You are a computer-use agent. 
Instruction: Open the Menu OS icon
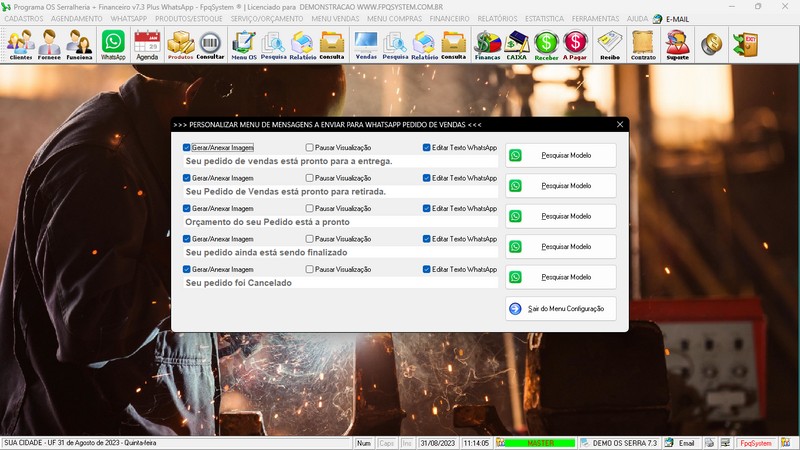coord(244,45)
